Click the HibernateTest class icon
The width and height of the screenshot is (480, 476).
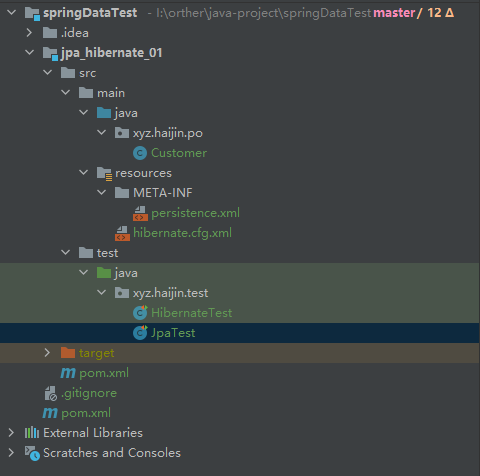pyautogui.click(x=140, y=313)
